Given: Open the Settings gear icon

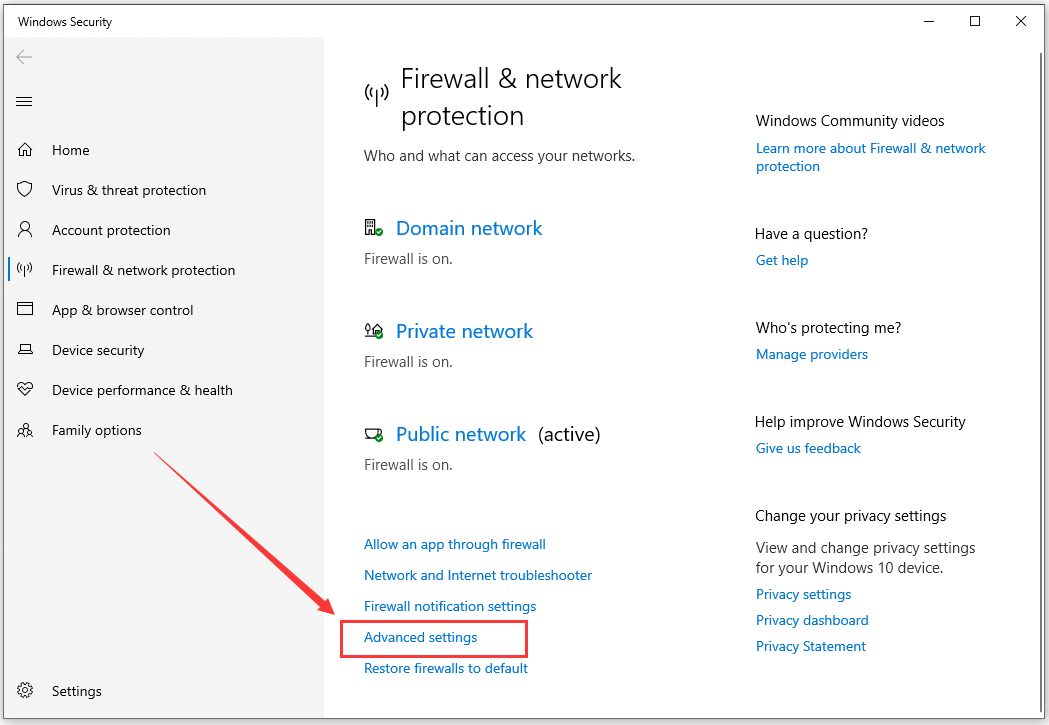Looking at the screenshot, I should tap(25, 690).
